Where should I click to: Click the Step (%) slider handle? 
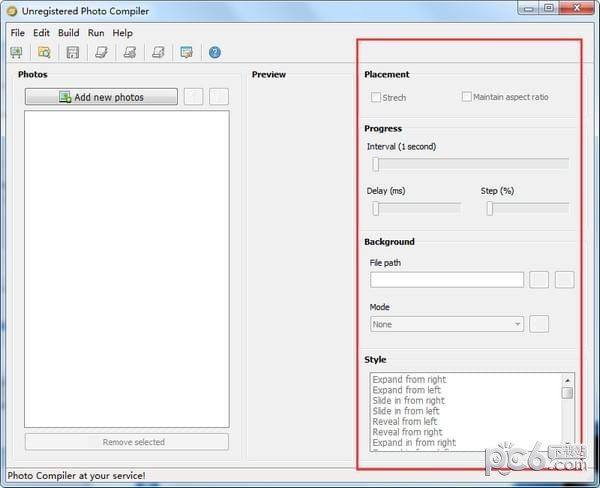490,208
